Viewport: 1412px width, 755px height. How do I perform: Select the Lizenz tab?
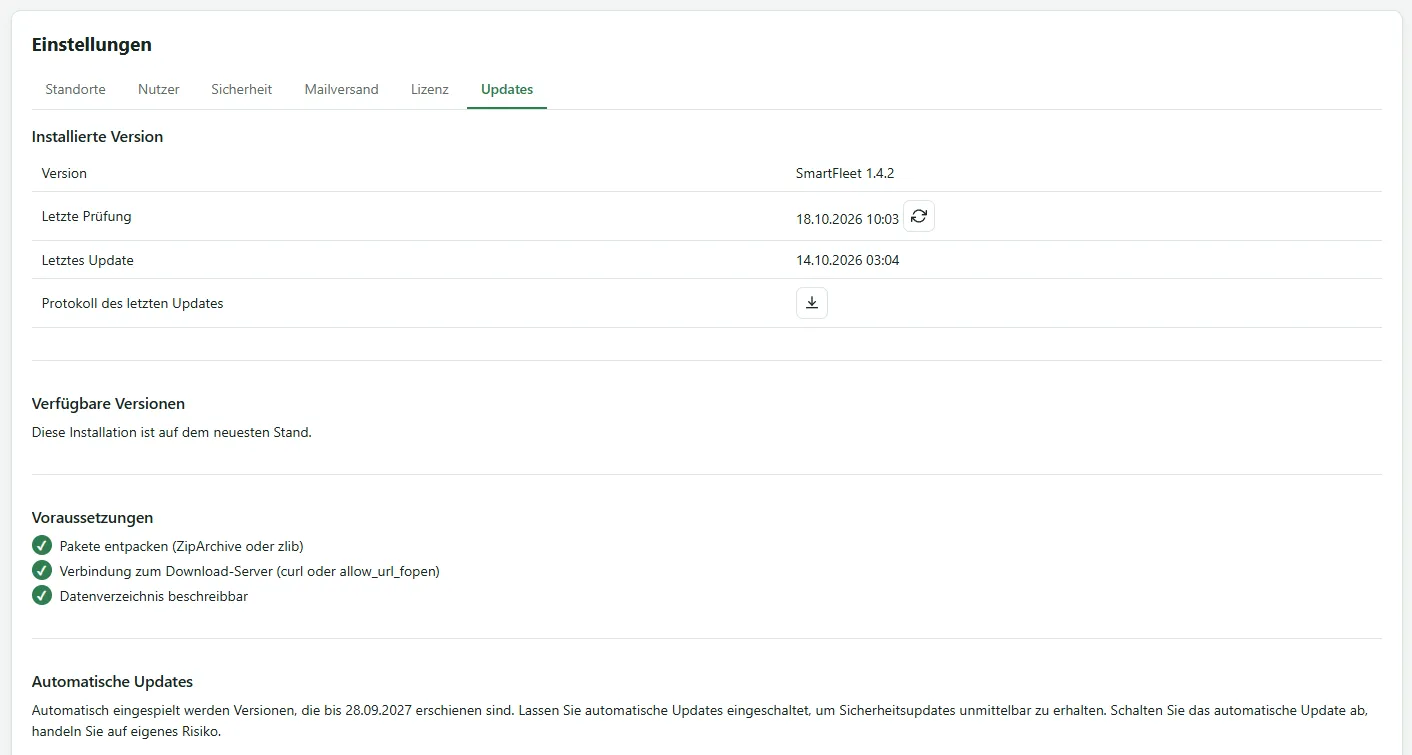pos(430,89)
